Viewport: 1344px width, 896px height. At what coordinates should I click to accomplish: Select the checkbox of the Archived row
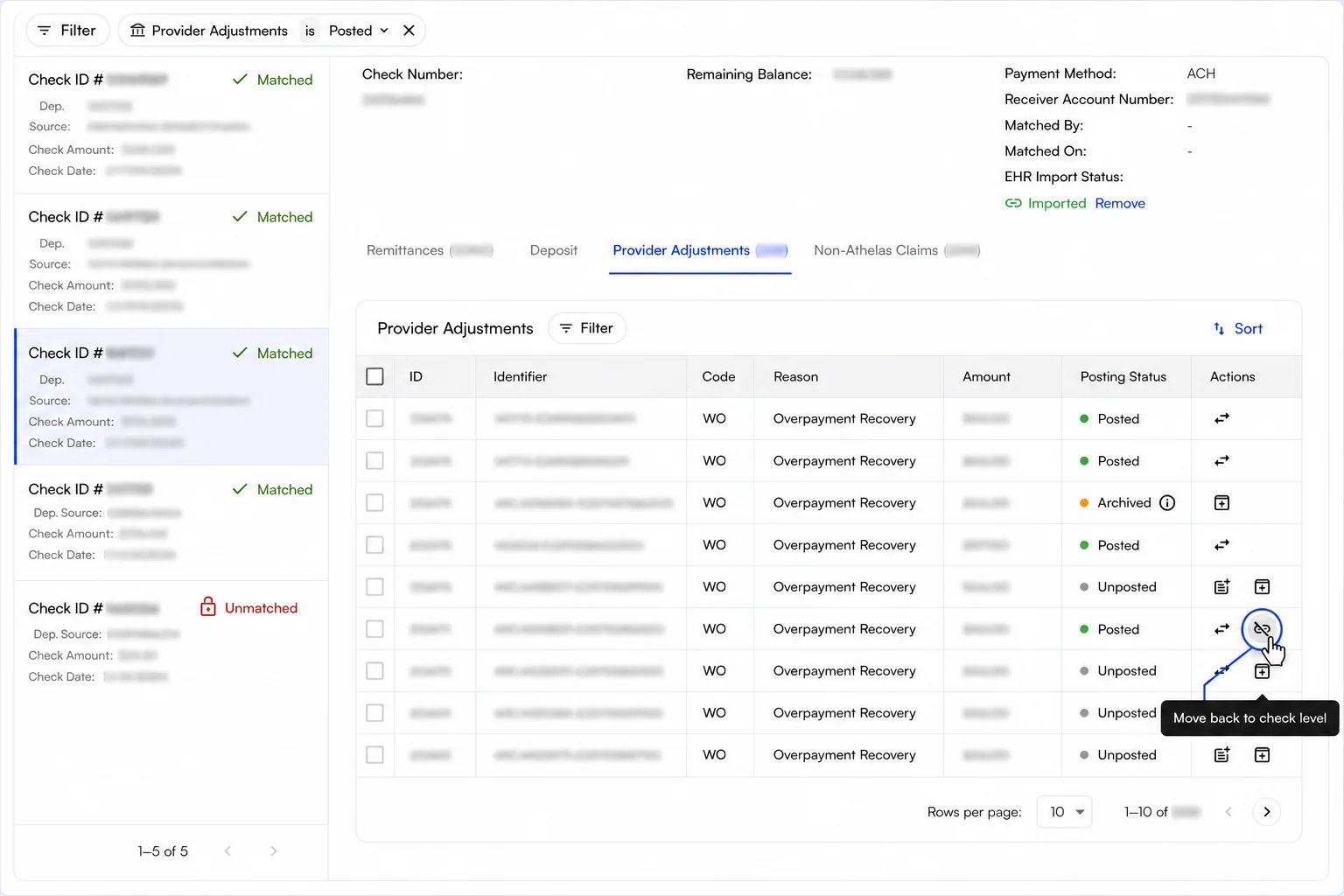point(374,503)
